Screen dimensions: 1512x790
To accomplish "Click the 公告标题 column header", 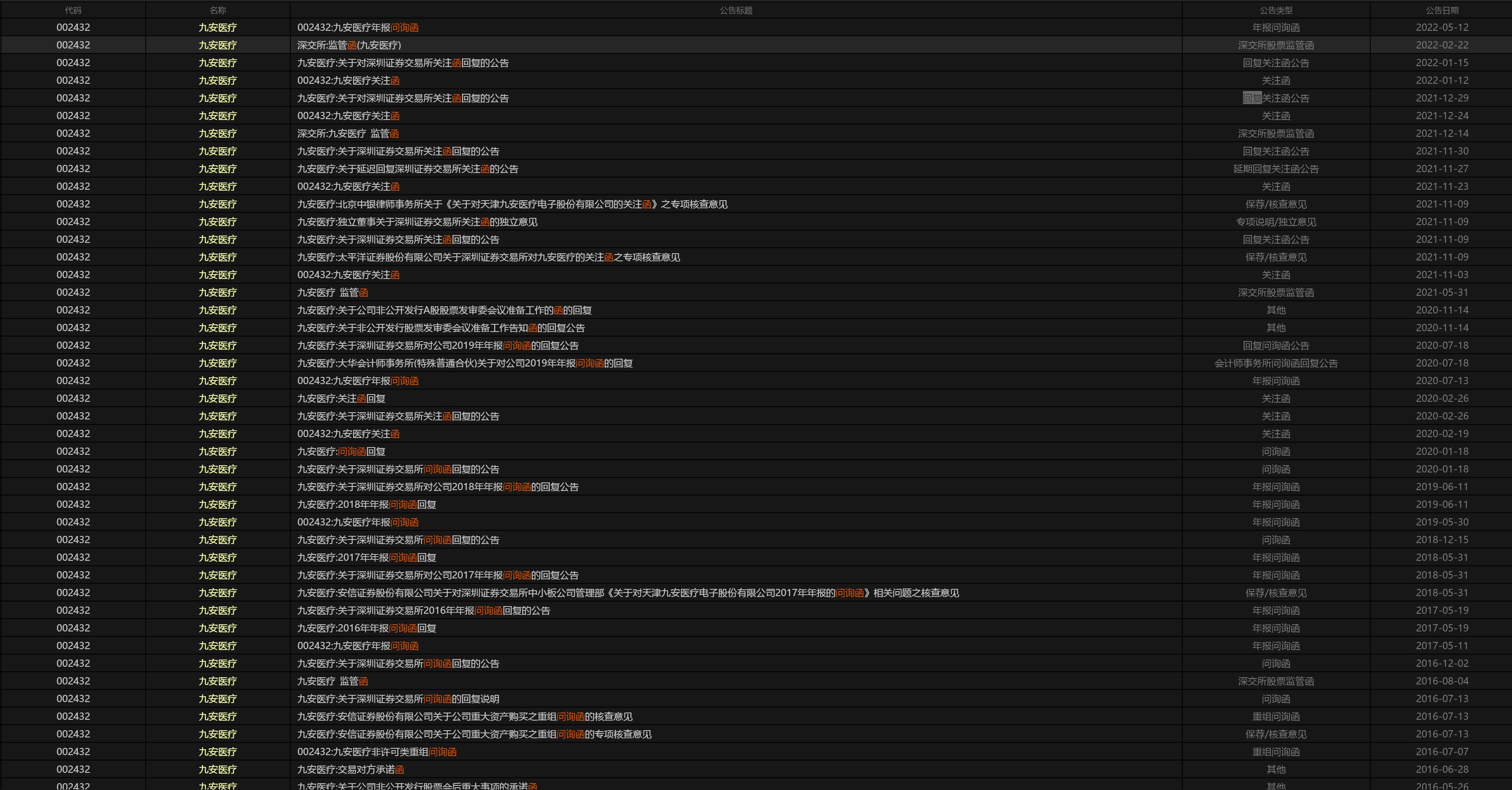I will (x=735, y=10).
